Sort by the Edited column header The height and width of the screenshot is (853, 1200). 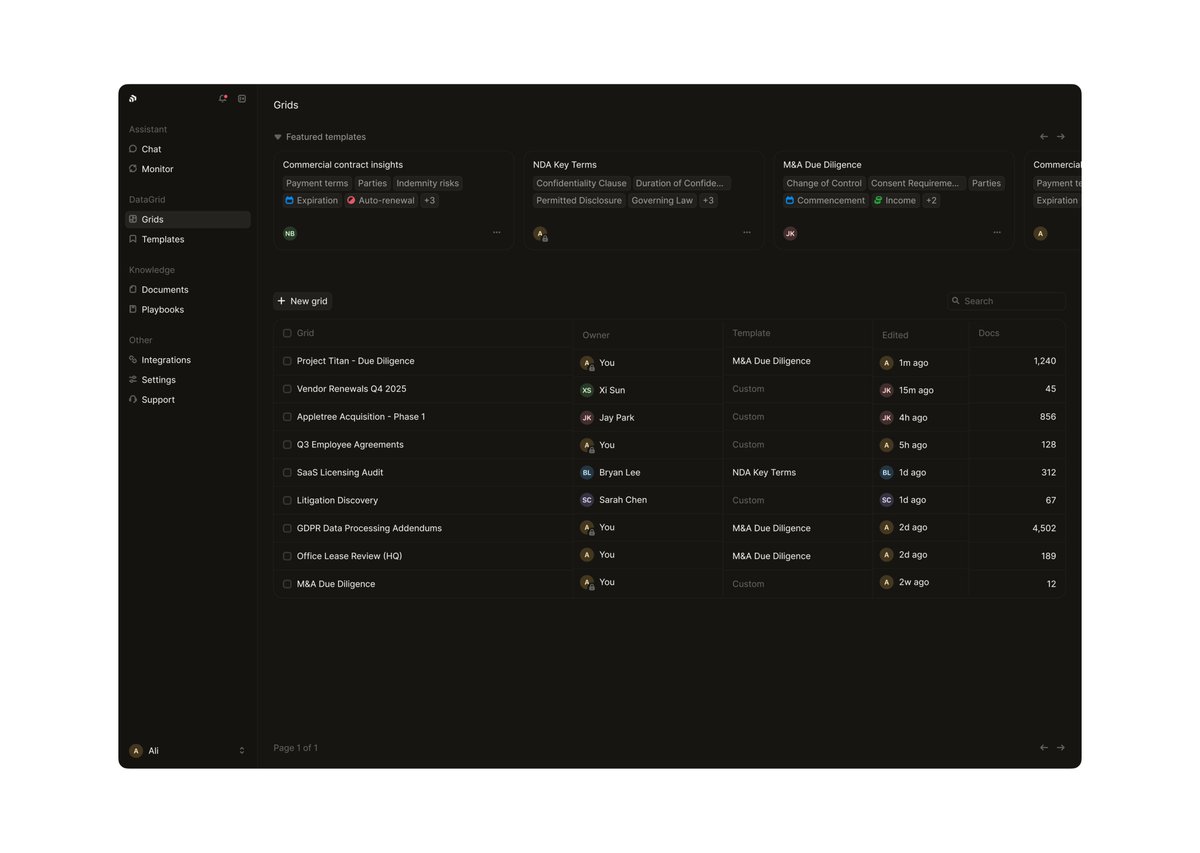click(x=895, y=335)
